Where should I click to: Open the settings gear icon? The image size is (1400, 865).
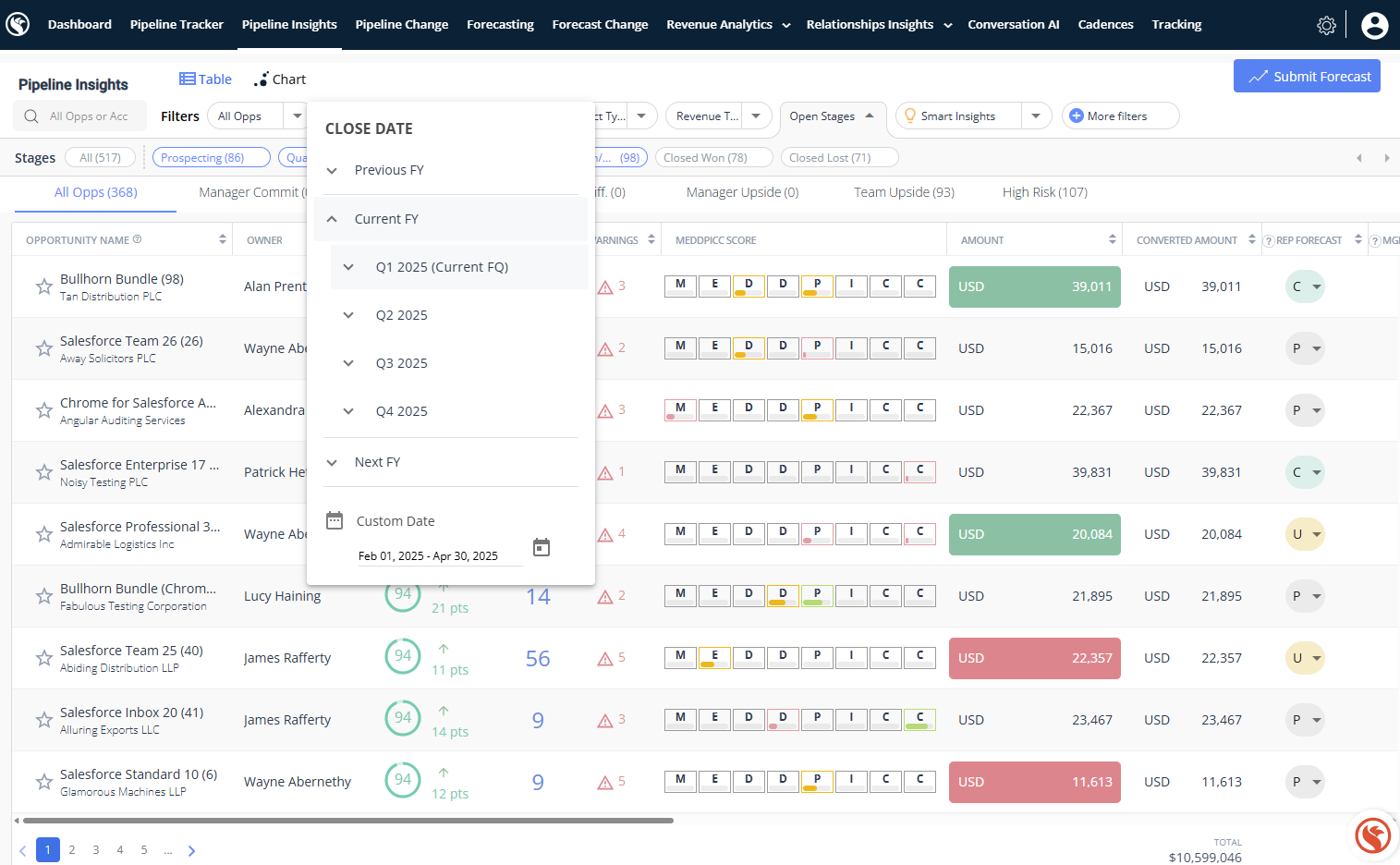[x=1326, y=25]
